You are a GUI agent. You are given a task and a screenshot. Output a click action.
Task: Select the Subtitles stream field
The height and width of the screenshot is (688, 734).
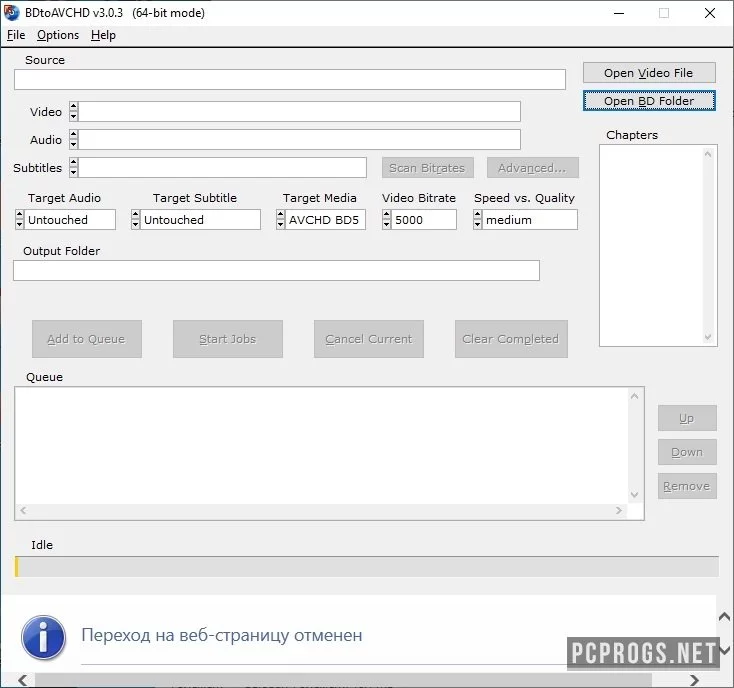[222, 168]
